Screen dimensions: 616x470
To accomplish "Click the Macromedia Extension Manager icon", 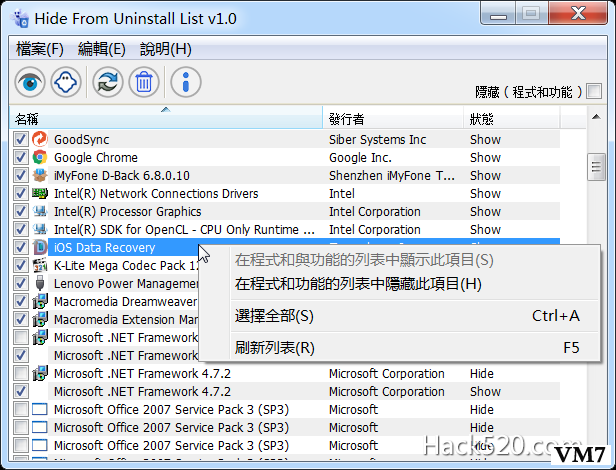I will 40,319.
